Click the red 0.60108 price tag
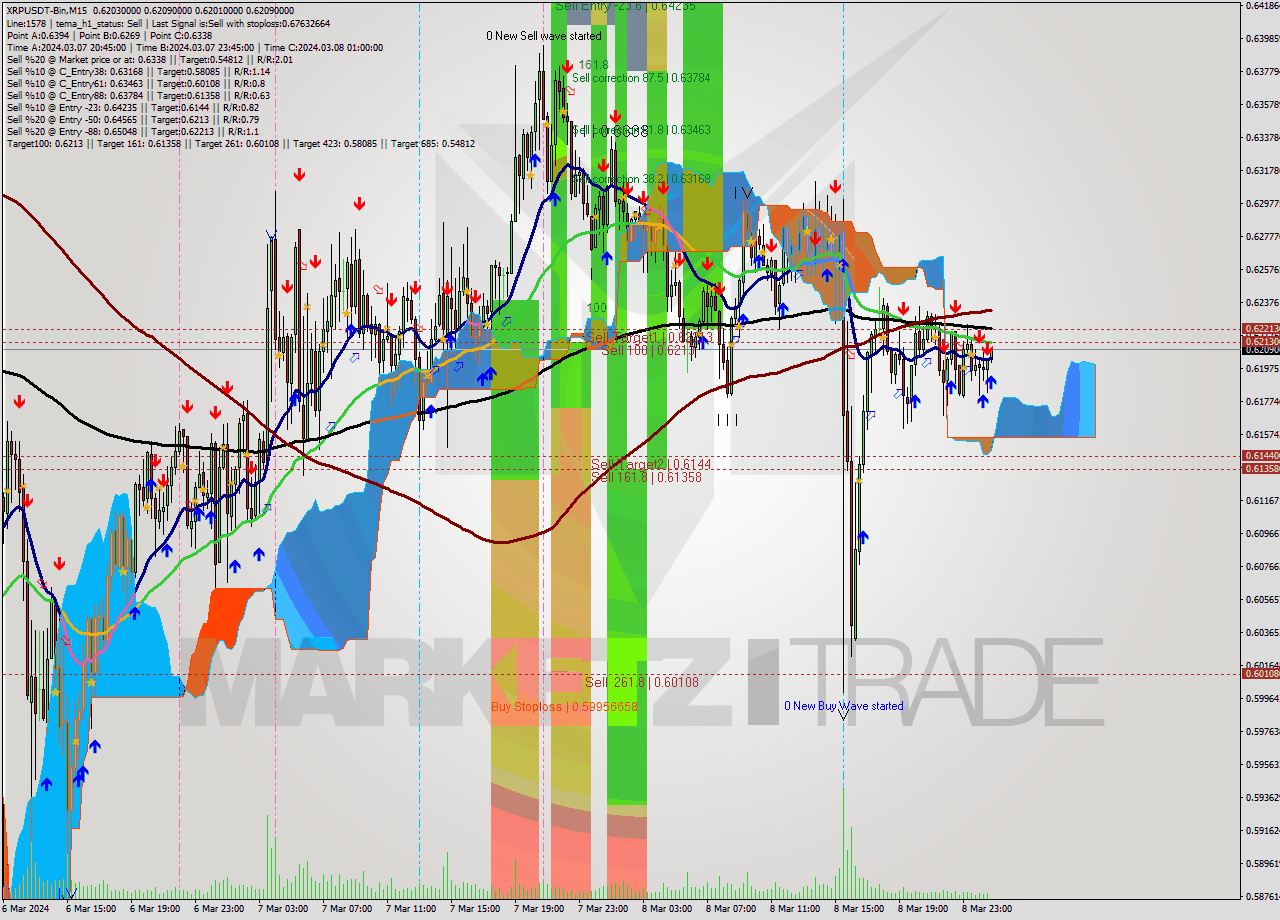1280x920 pixels. [x=1260, y=673]
